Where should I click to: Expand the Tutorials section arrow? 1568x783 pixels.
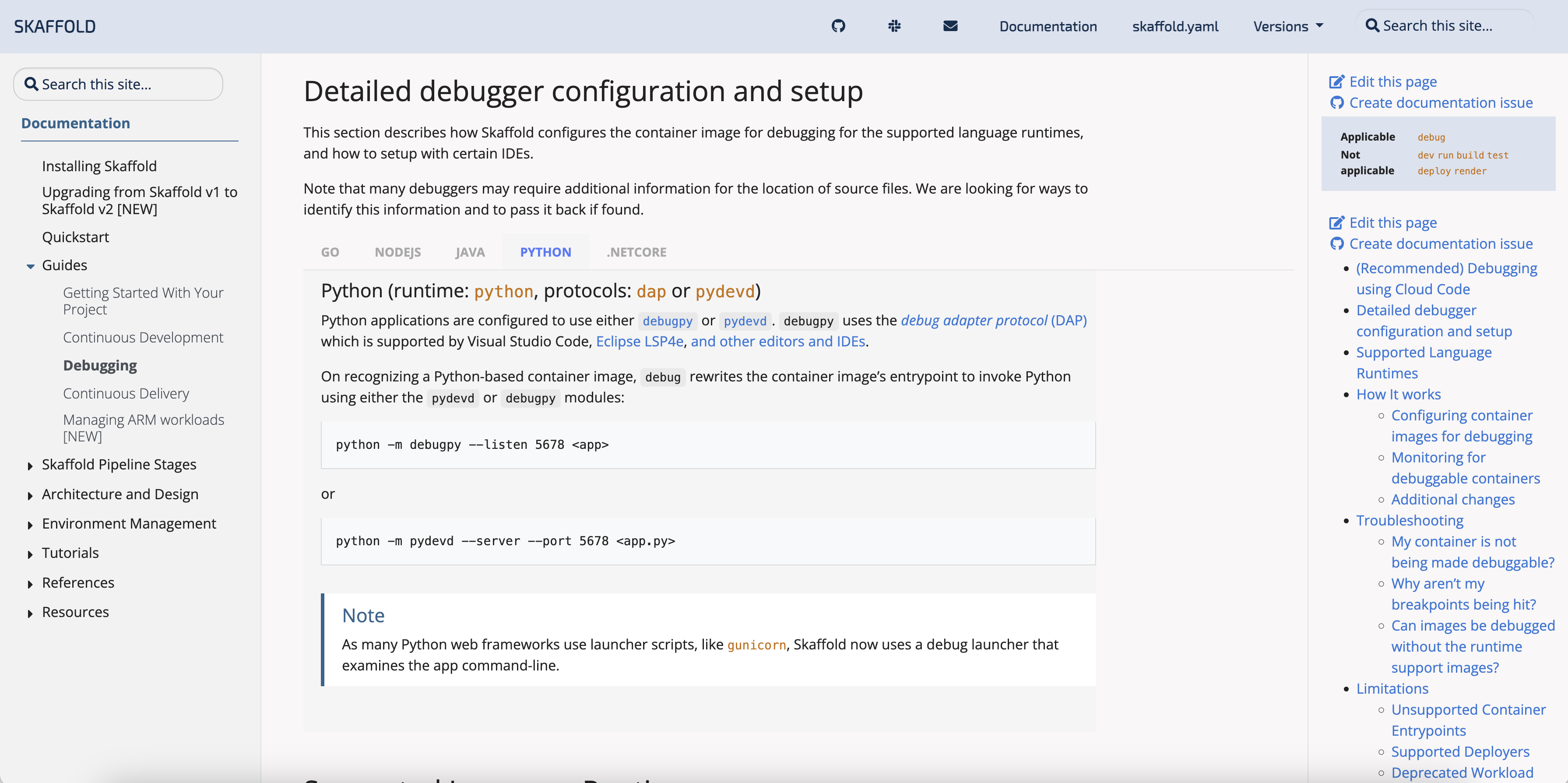(31, 554)
